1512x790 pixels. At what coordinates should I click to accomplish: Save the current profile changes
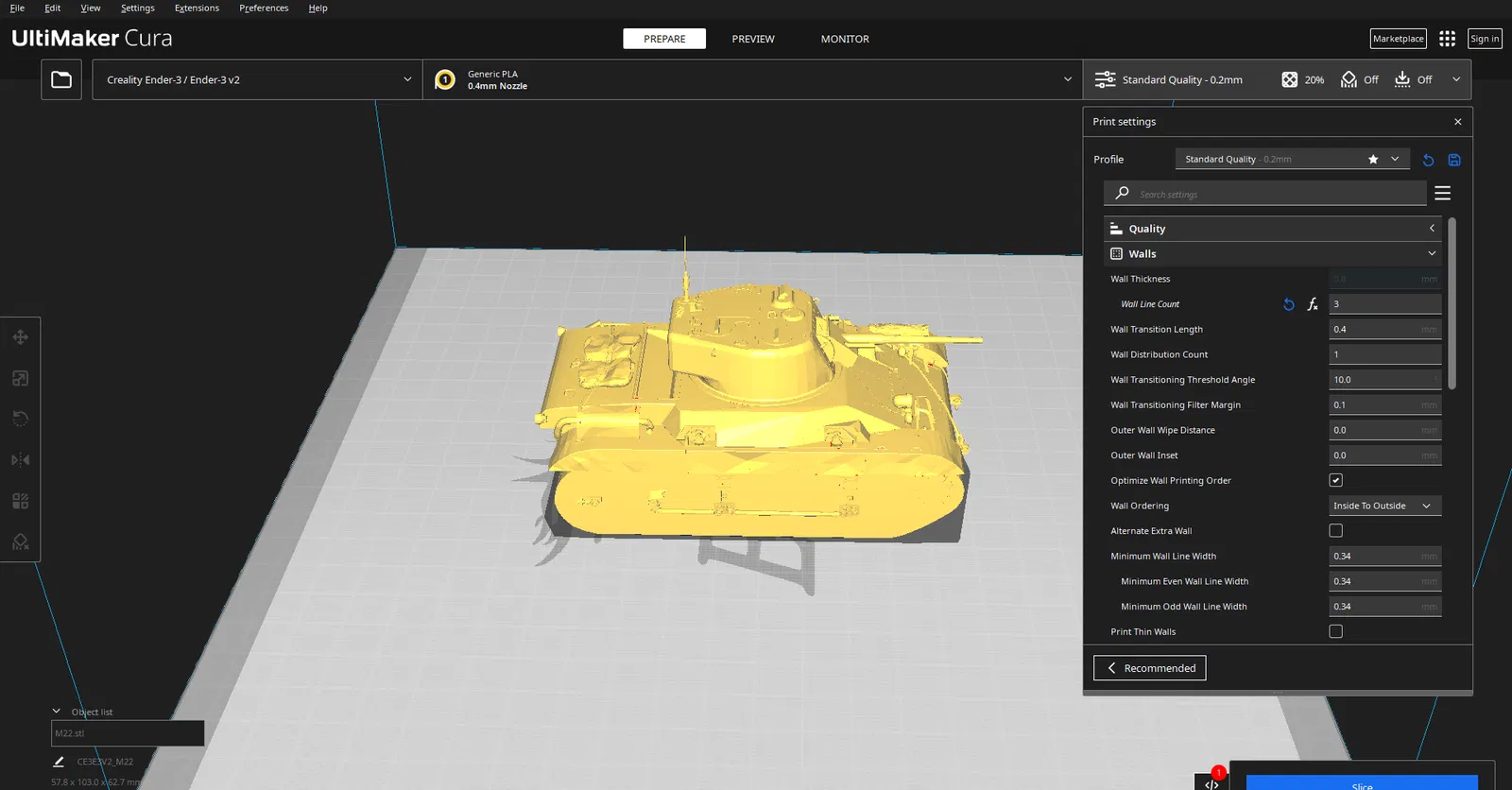[x=1454, y=160]
